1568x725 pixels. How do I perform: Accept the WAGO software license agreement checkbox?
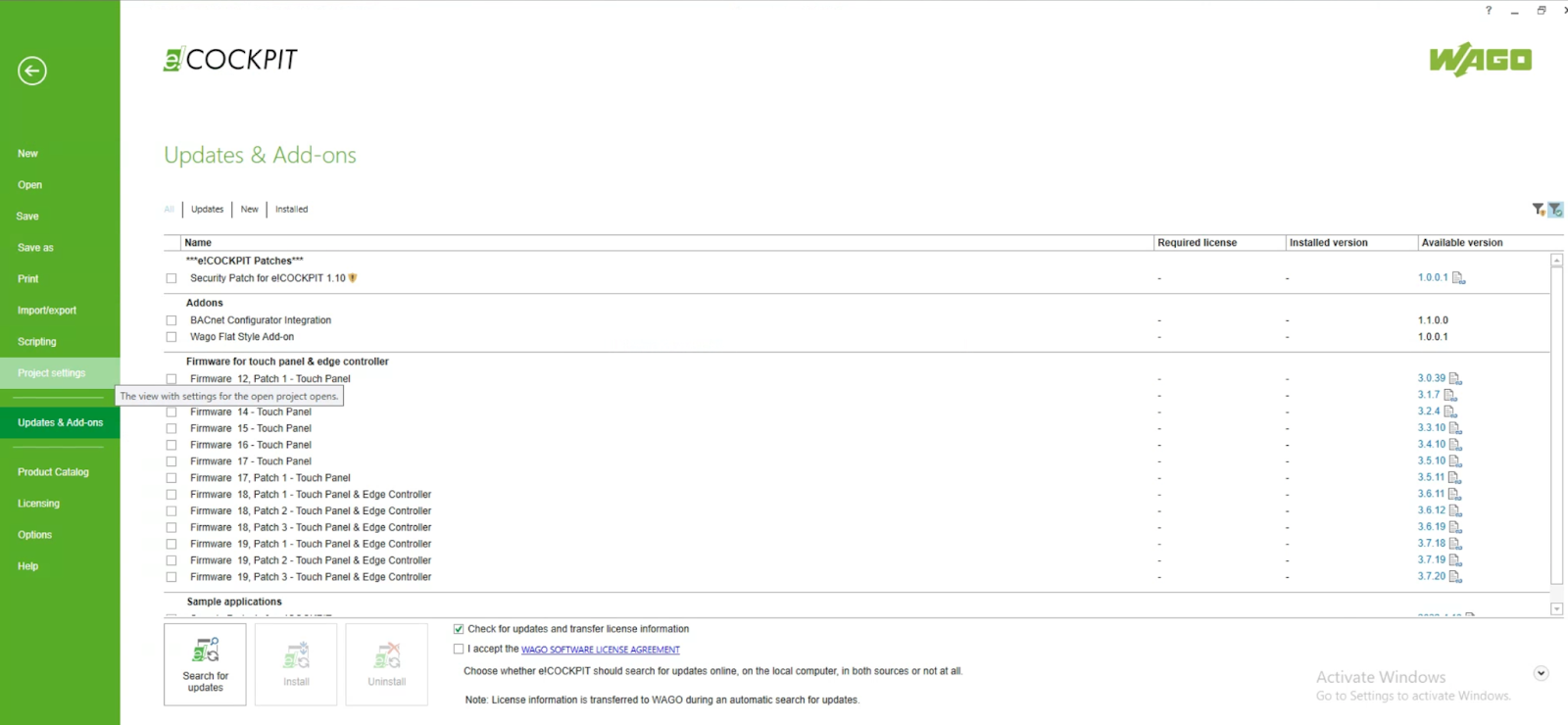(459, 649)
